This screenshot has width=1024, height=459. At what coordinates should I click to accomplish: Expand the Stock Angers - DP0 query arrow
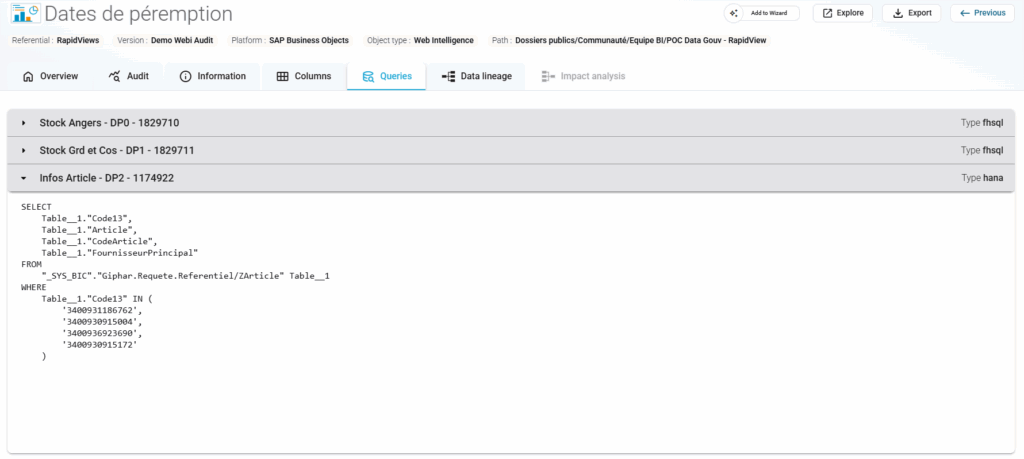coord(24,123)
